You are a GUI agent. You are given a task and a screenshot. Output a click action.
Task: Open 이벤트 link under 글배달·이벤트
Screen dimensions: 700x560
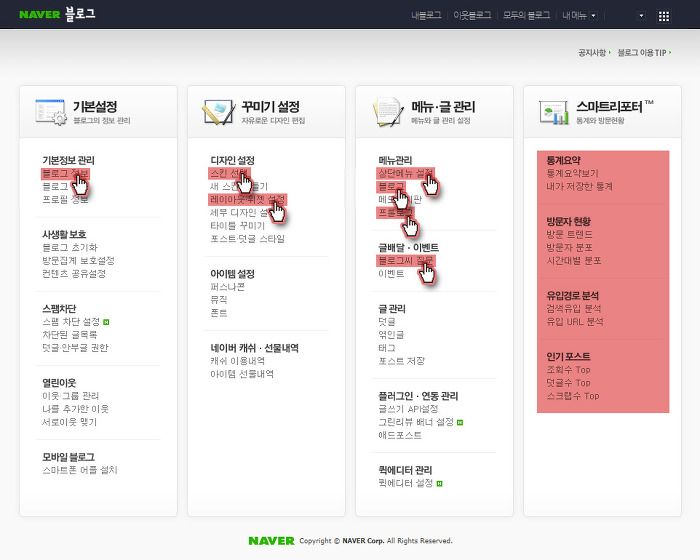tap(391, 273)
